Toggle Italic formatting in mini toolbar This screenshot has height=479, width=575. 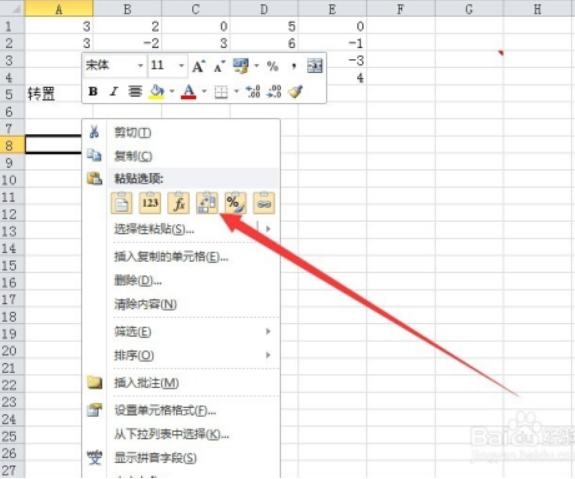(x=114, y=91)
